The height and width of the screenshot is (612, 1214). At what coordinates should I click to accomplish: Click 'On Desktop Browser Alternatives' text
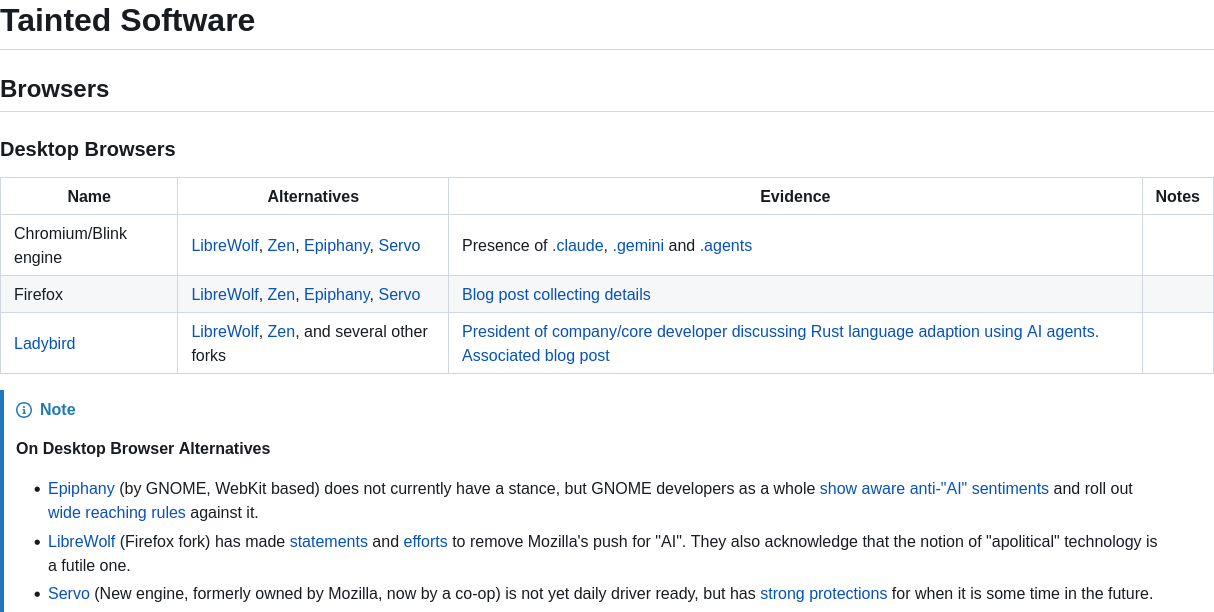(x=143, y=448)
